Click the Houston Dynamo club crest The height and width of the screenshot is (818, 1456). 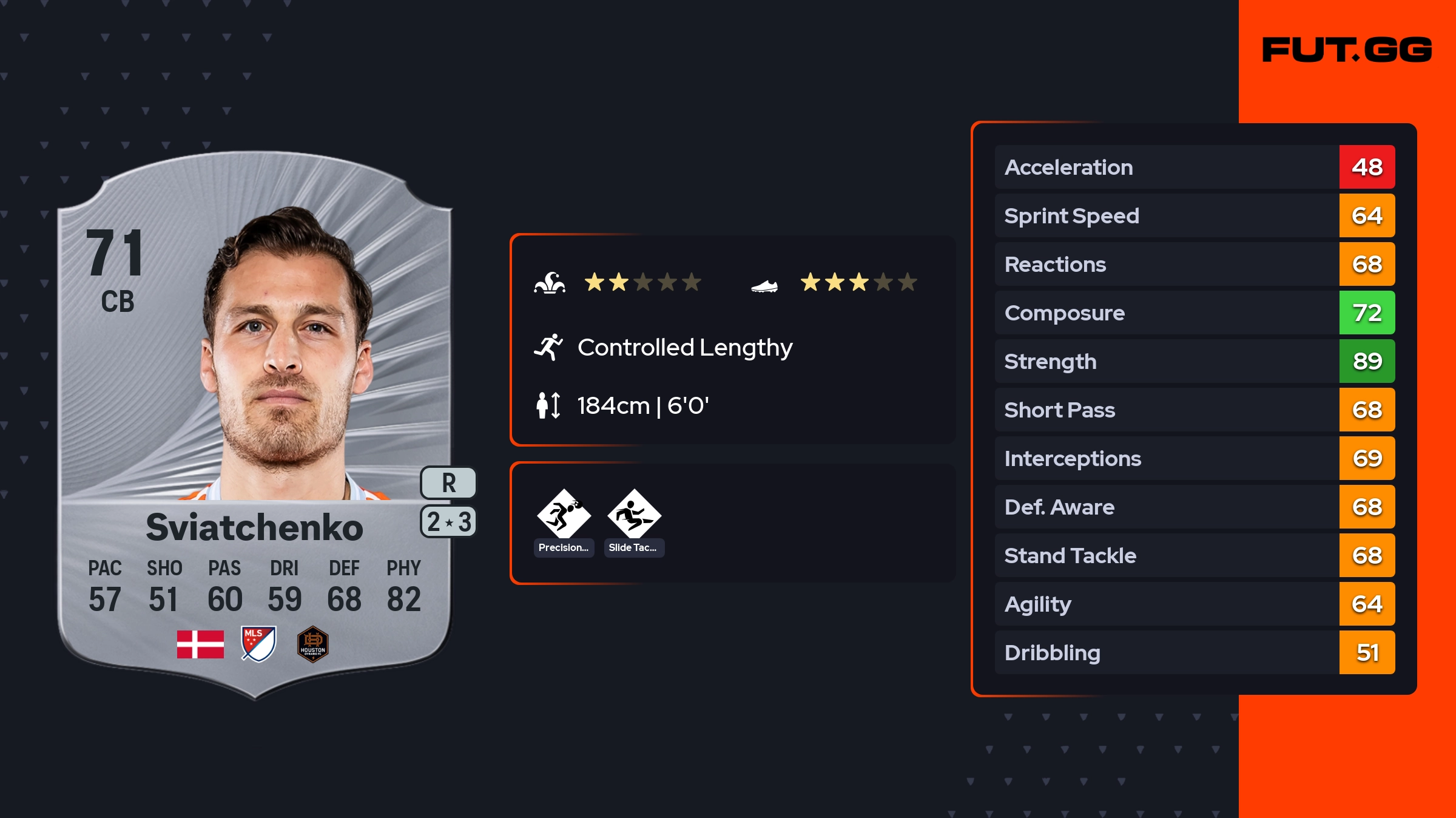(313, 644)
